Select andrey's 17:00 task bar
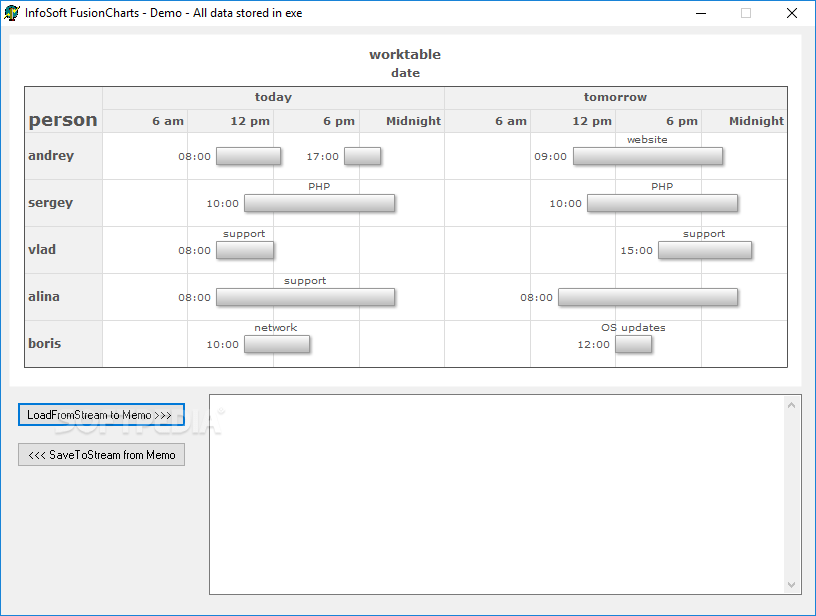This screenshot has height=616, width=816. [363, 156]
